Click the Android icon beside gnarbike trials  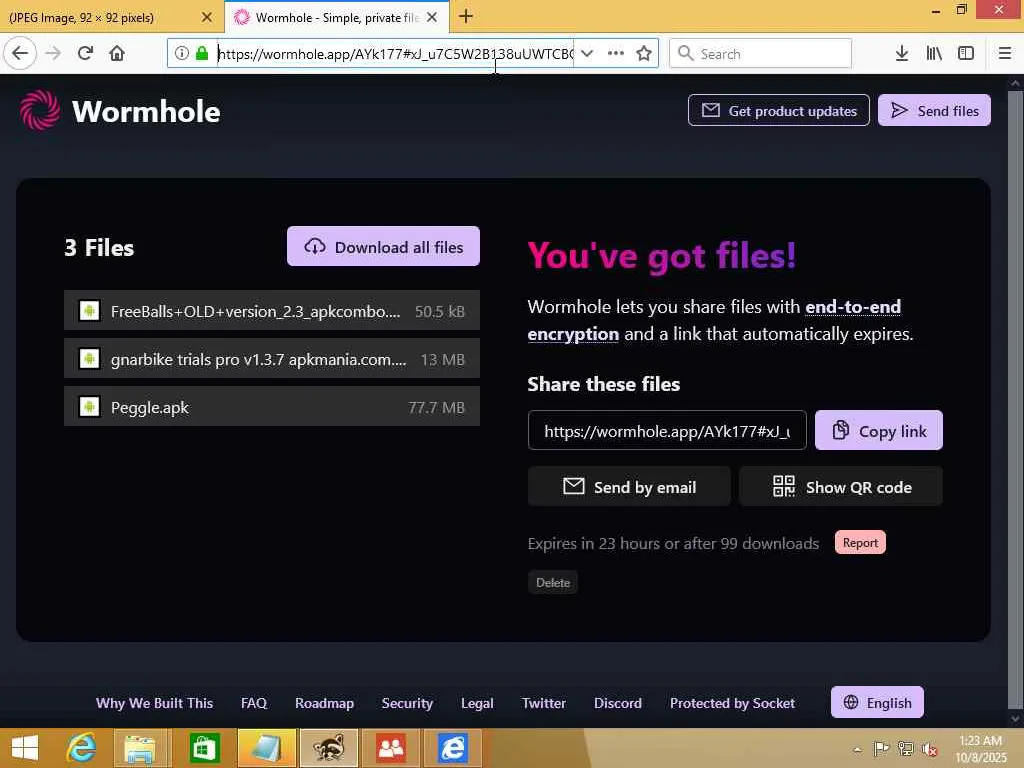click(x=89, y=359)
